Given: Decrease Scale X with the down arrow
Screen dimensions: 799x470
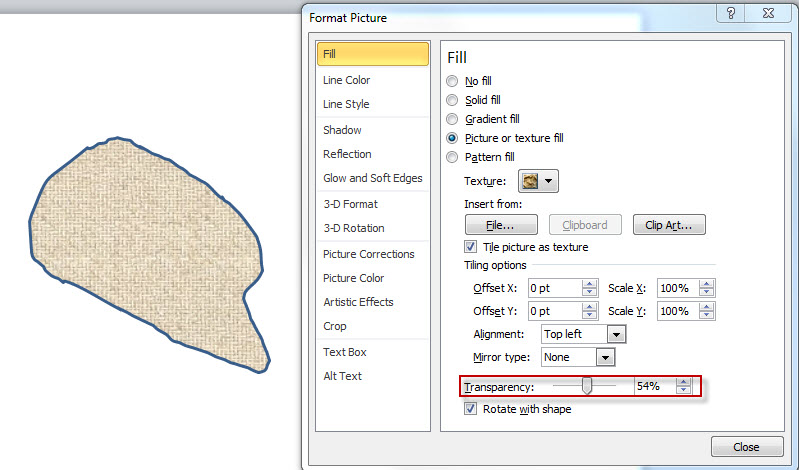Looking at the screenshot, I should [706, 292].
